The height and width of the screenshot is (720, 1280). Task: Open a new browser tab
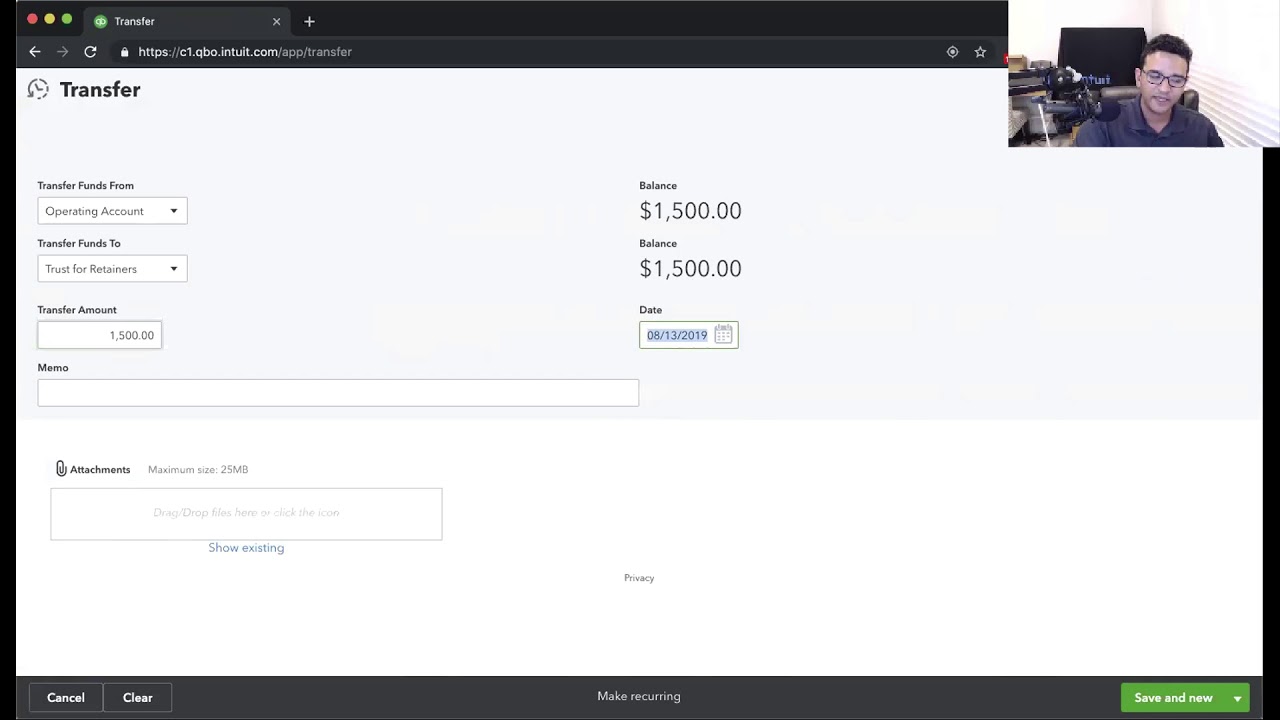coord(309,21)
